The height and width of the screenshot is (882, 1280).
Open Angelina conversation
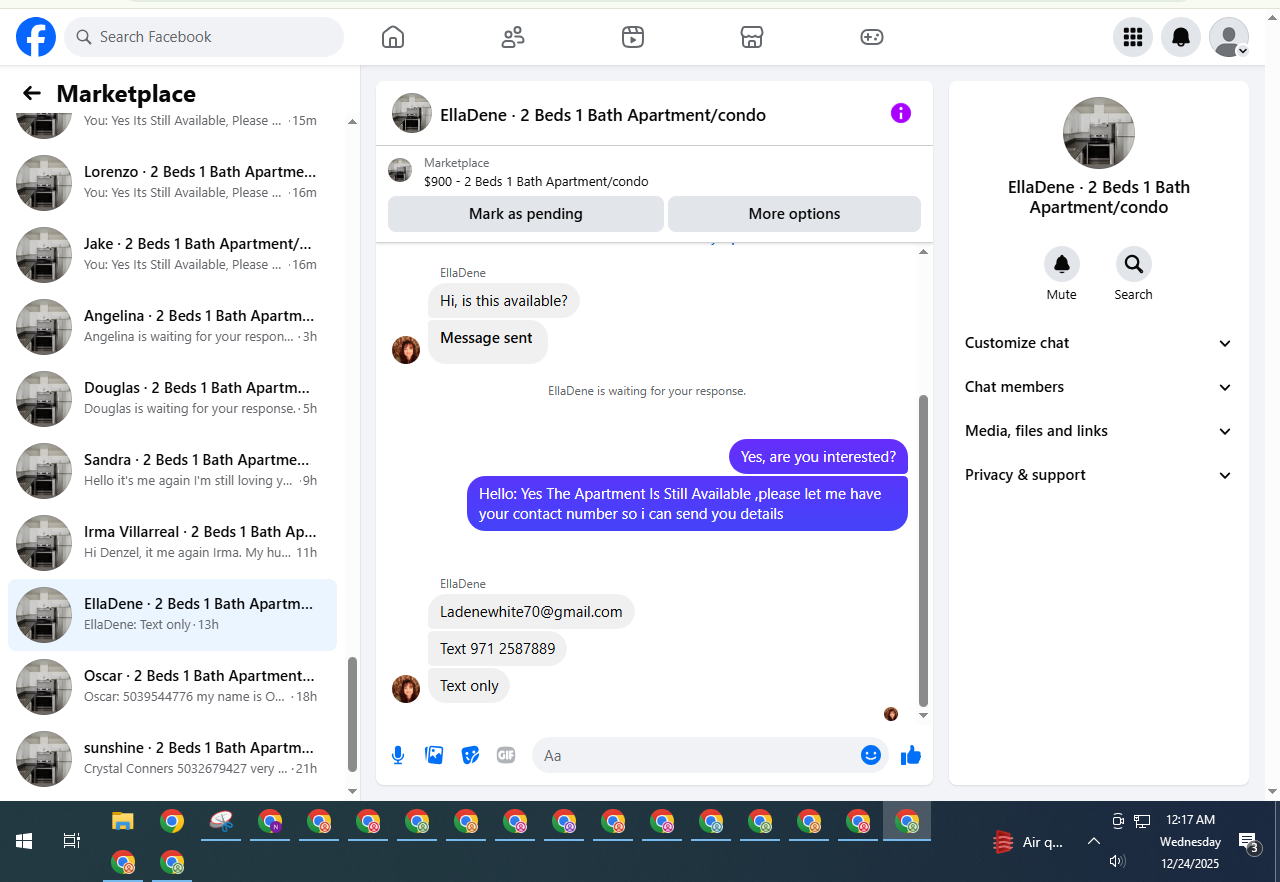(x=173, y=327)
